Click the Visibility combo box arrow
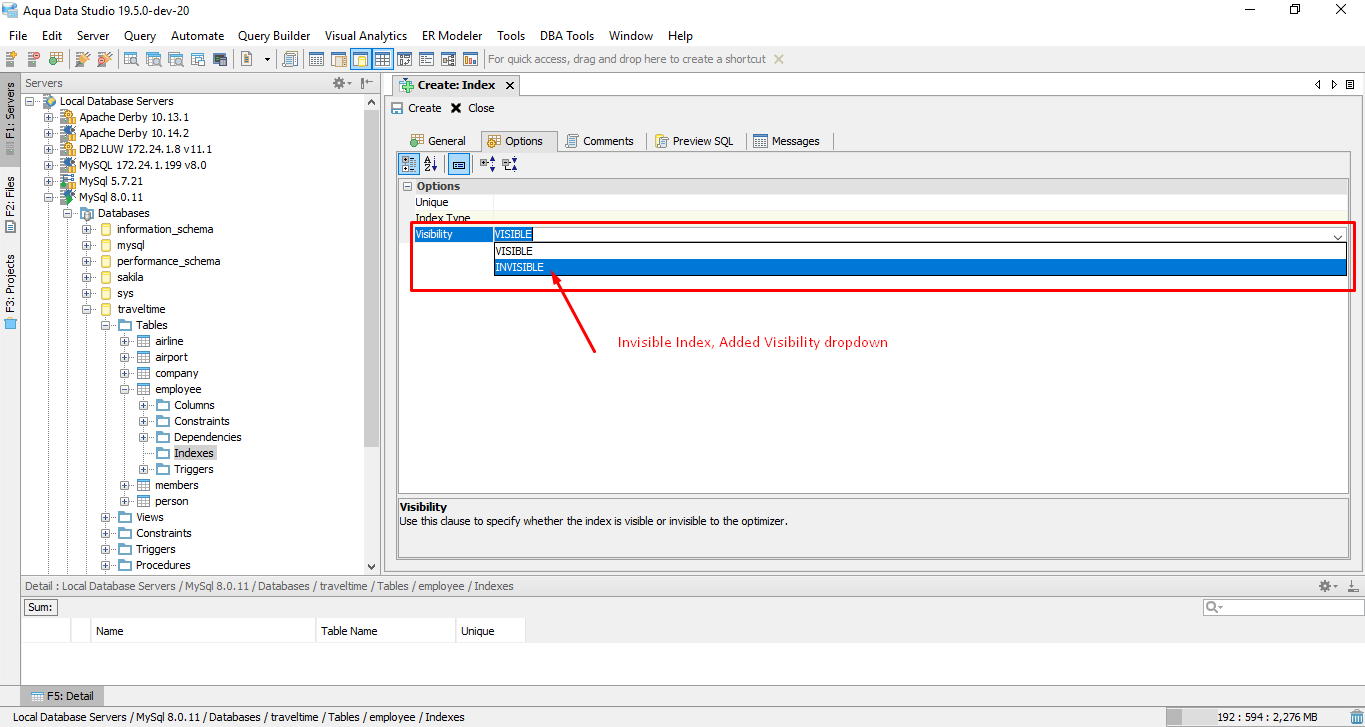The height and width of the screenshot is (727, 1365). click(x=1337, y=235)
